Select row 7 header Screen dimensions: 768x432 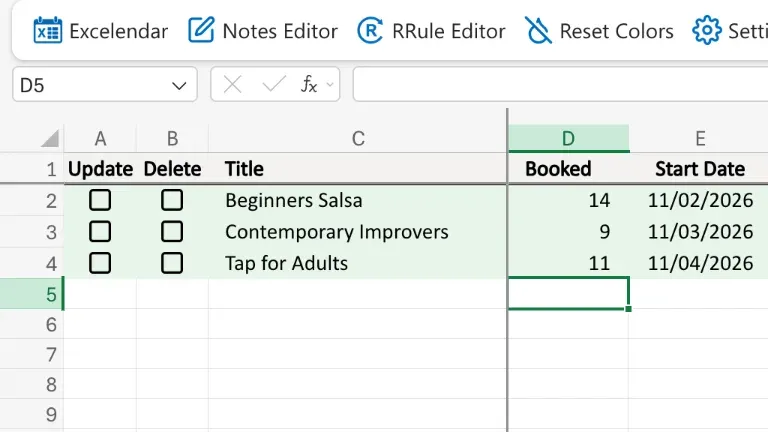tap(32, 354)
